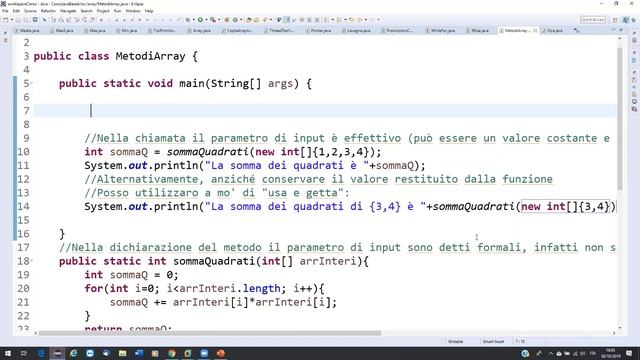
Task: Click the Open Type toolbar icon
Action: point(248,20)
